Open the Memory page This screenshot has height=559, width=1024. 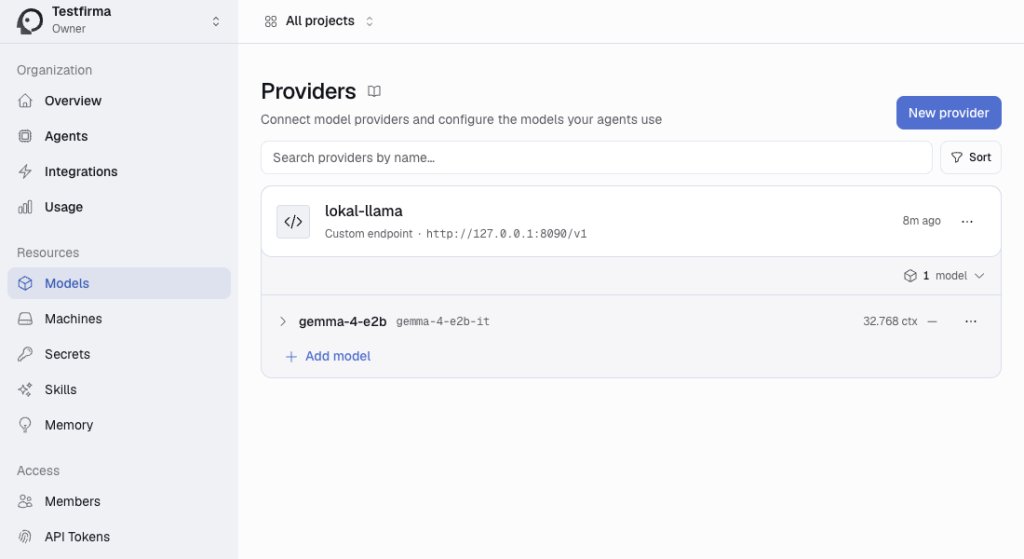coord(119,424)
